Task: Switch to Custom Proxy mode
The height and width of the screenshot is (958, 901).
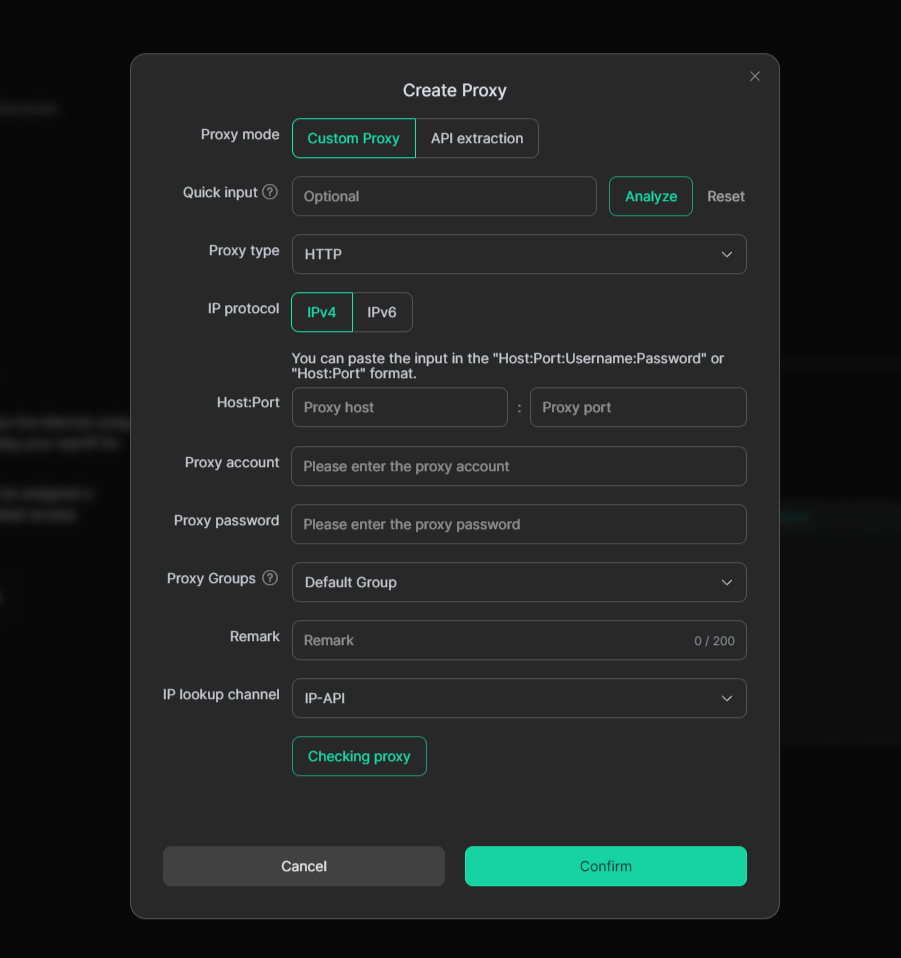Action: click(353, 138)
